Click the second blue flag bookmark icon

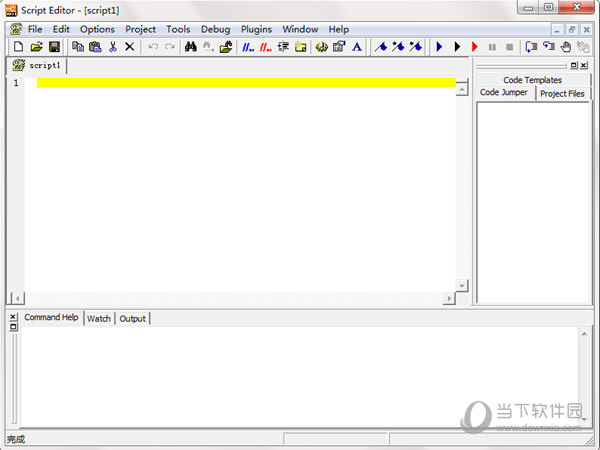(x=398, y=47)
